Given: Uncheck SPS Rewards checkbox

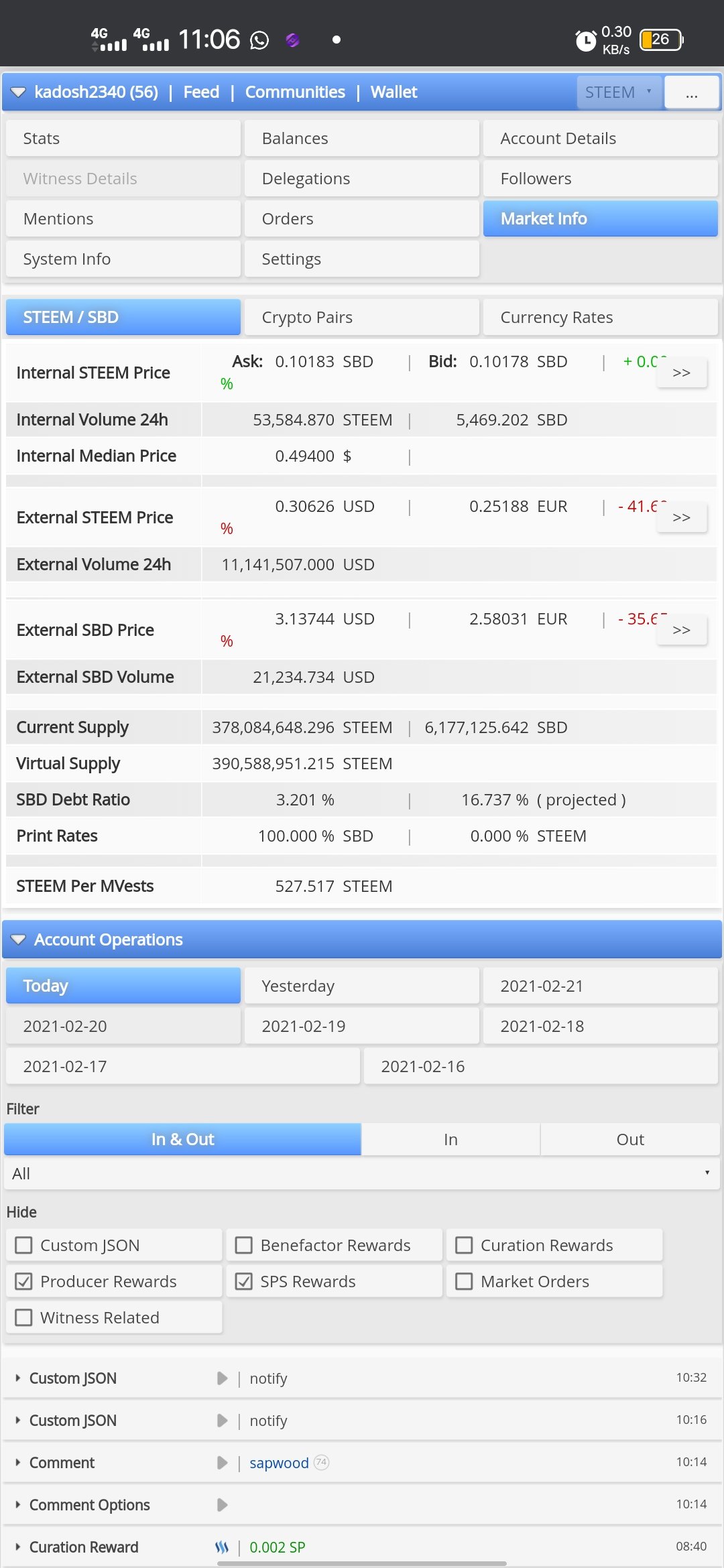Looking at the screenshot, I should pyautogui.click(x=244, y=1281).
